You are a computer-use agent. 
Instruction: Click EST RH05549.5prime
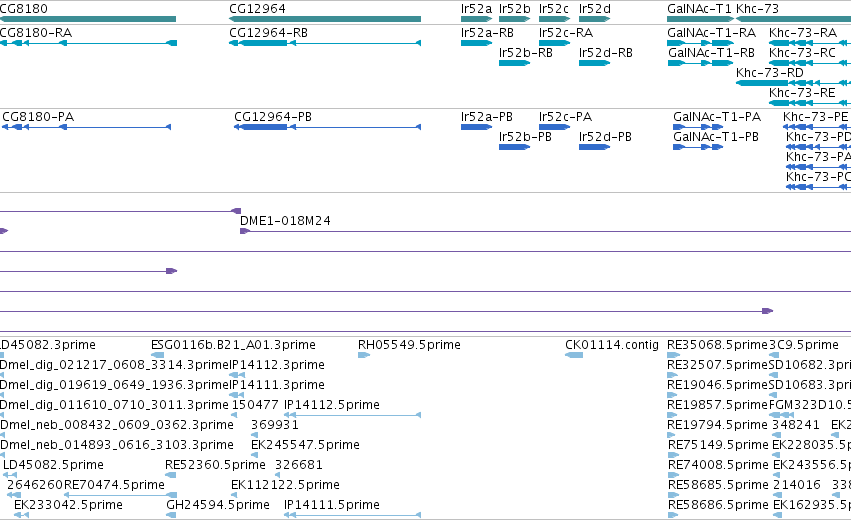(x=364, y=355)
